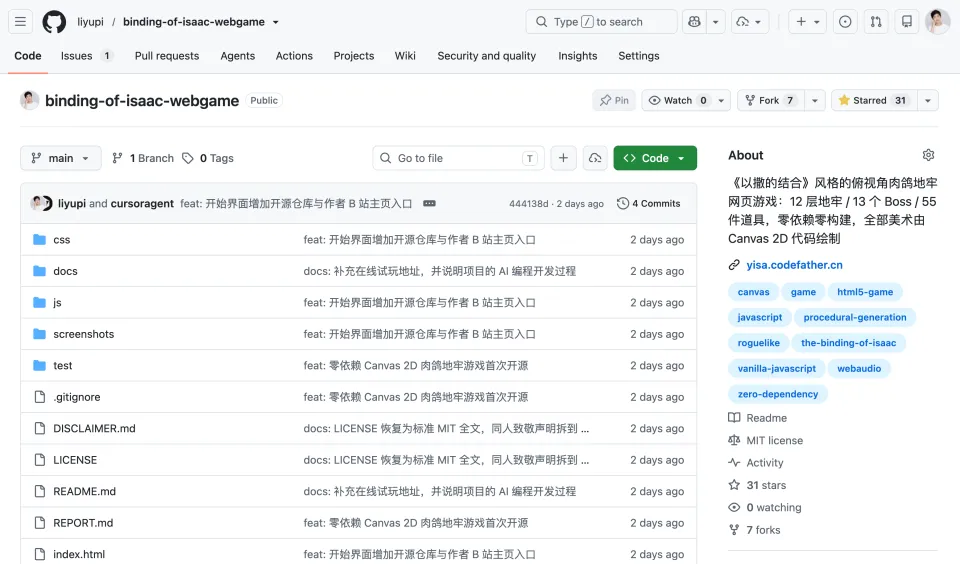Open the Copilot chat icon
Screen dimensions: 960x564
point(694,22)
